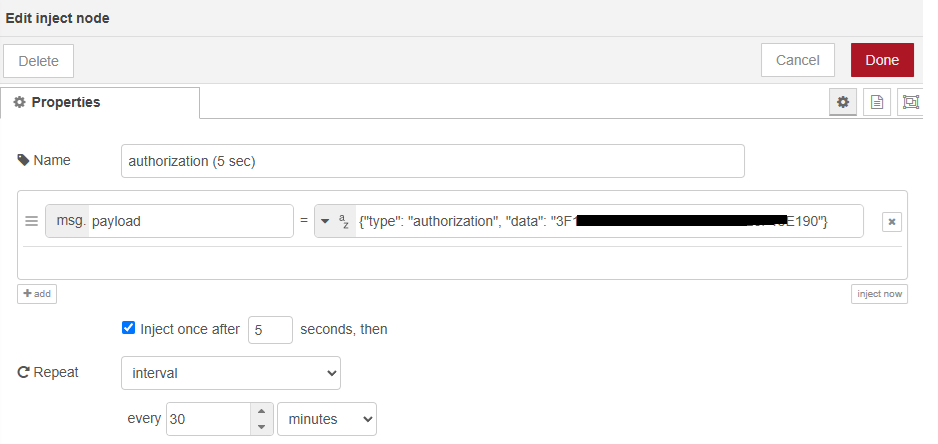Open node properties gear icon
The height and width of the screenshot is (444, 938).
click(842, 102)
